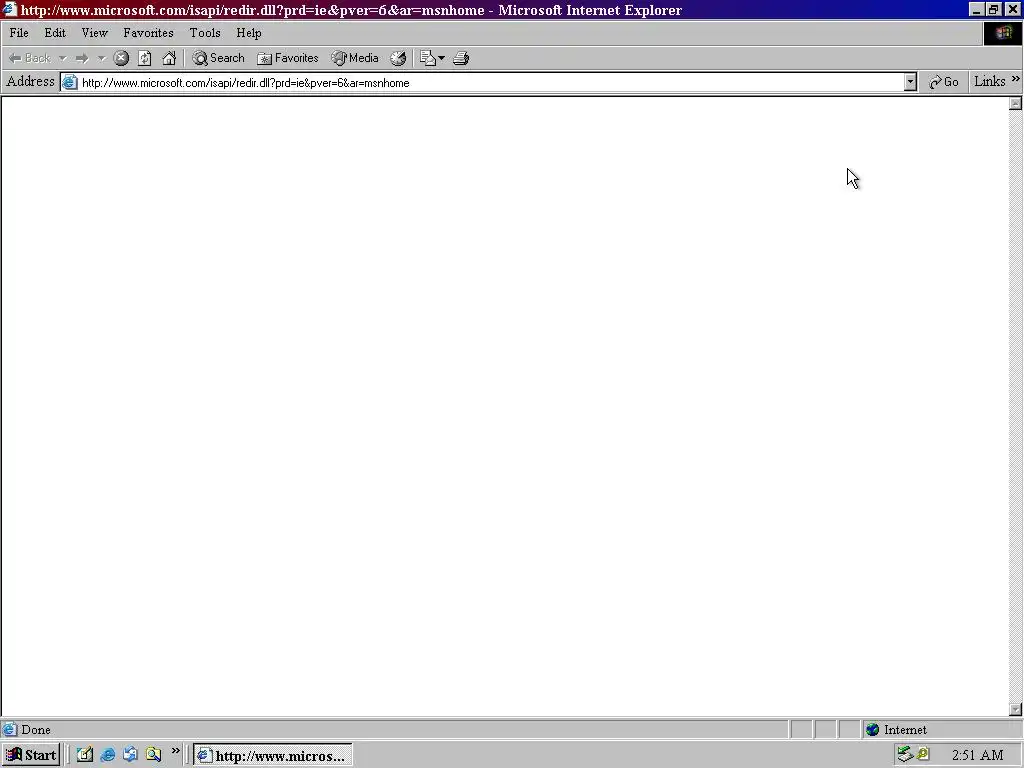Open the Media pane toolbar button

[x=355, y=58]
